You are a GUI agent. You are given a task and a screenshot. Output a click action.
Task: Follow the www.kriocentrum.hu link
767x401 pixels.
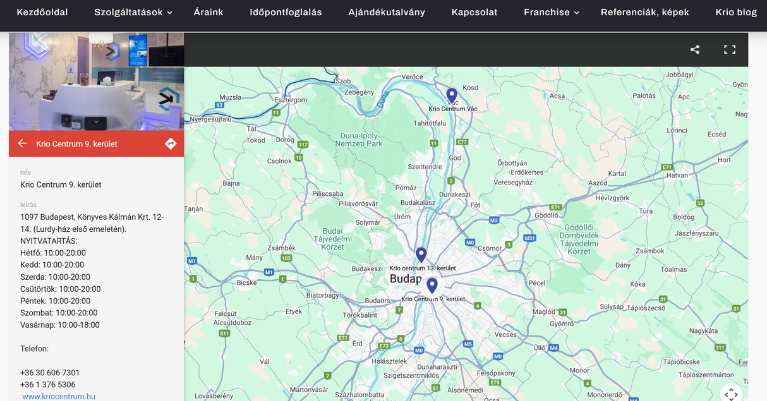click(x=59, y=396)
